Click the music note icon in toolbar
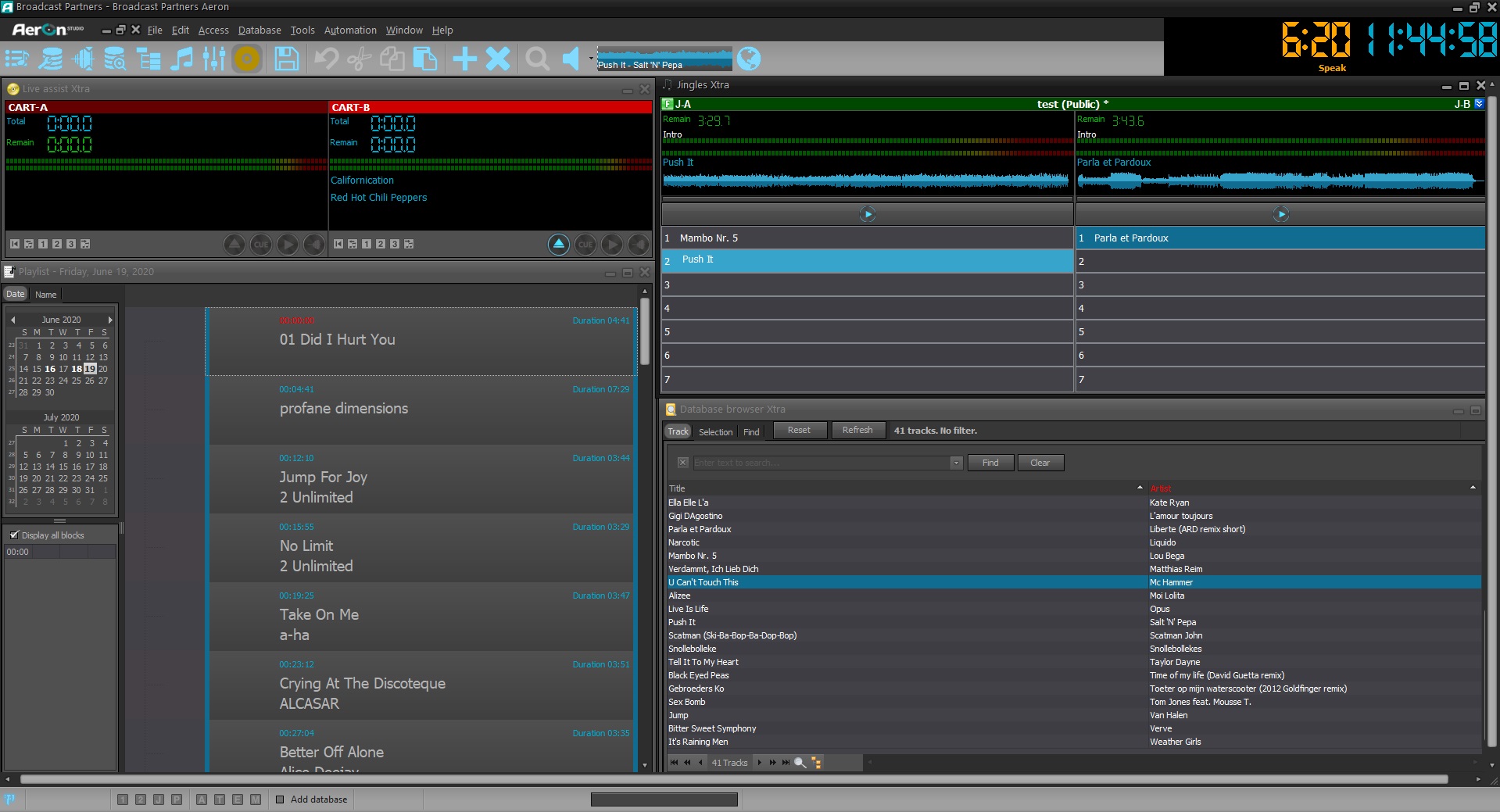This screenshot has height=812, width=1500. pos(181,59)
